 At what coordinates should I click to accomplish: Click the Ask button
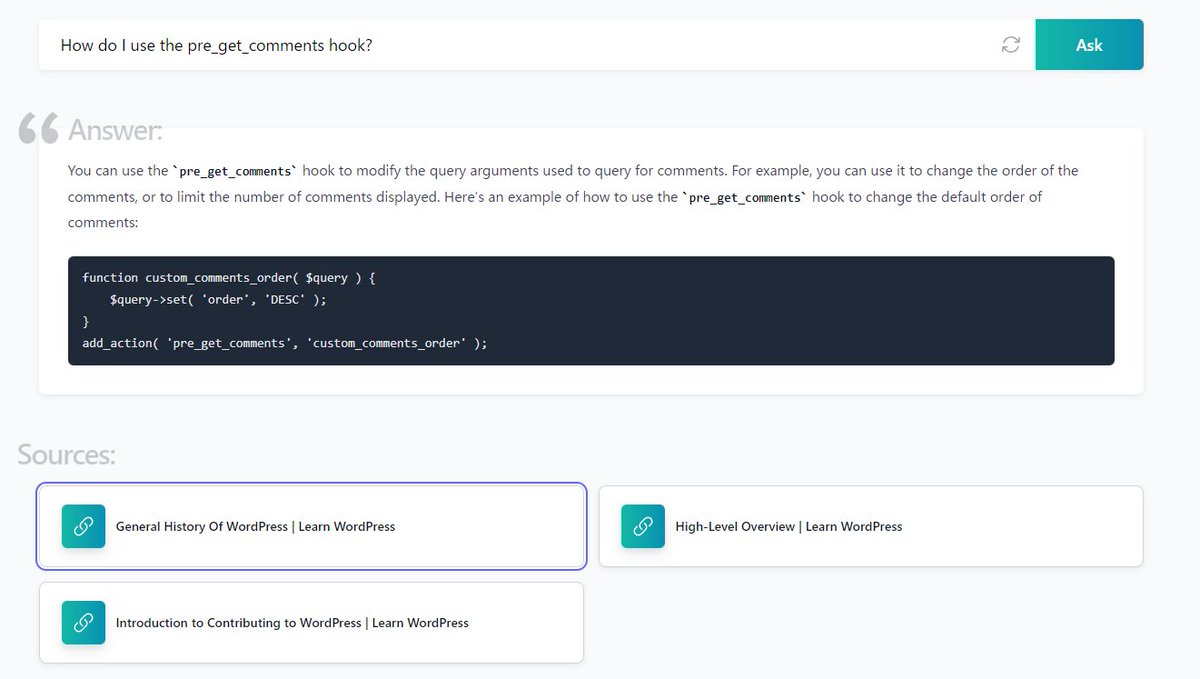[x=1089, y=45]
